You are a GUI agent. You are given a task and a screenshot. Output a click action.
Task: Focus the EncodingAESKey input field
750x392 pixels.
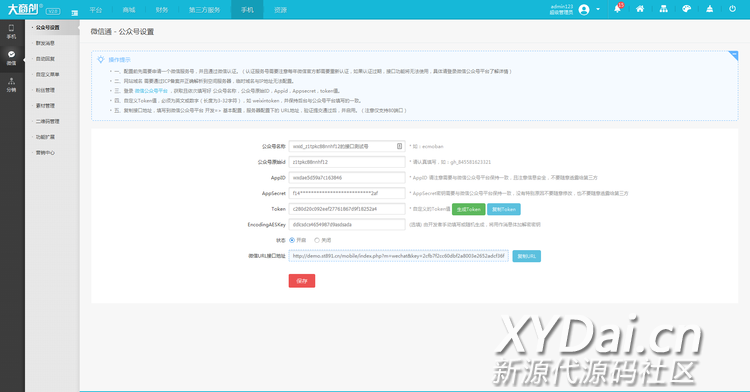point(347,225)
